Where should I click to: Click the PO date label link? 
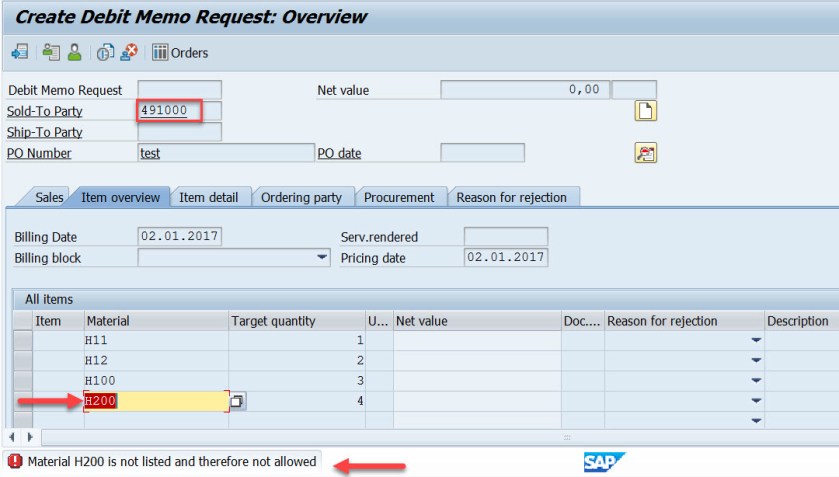[x=339, y=153]
